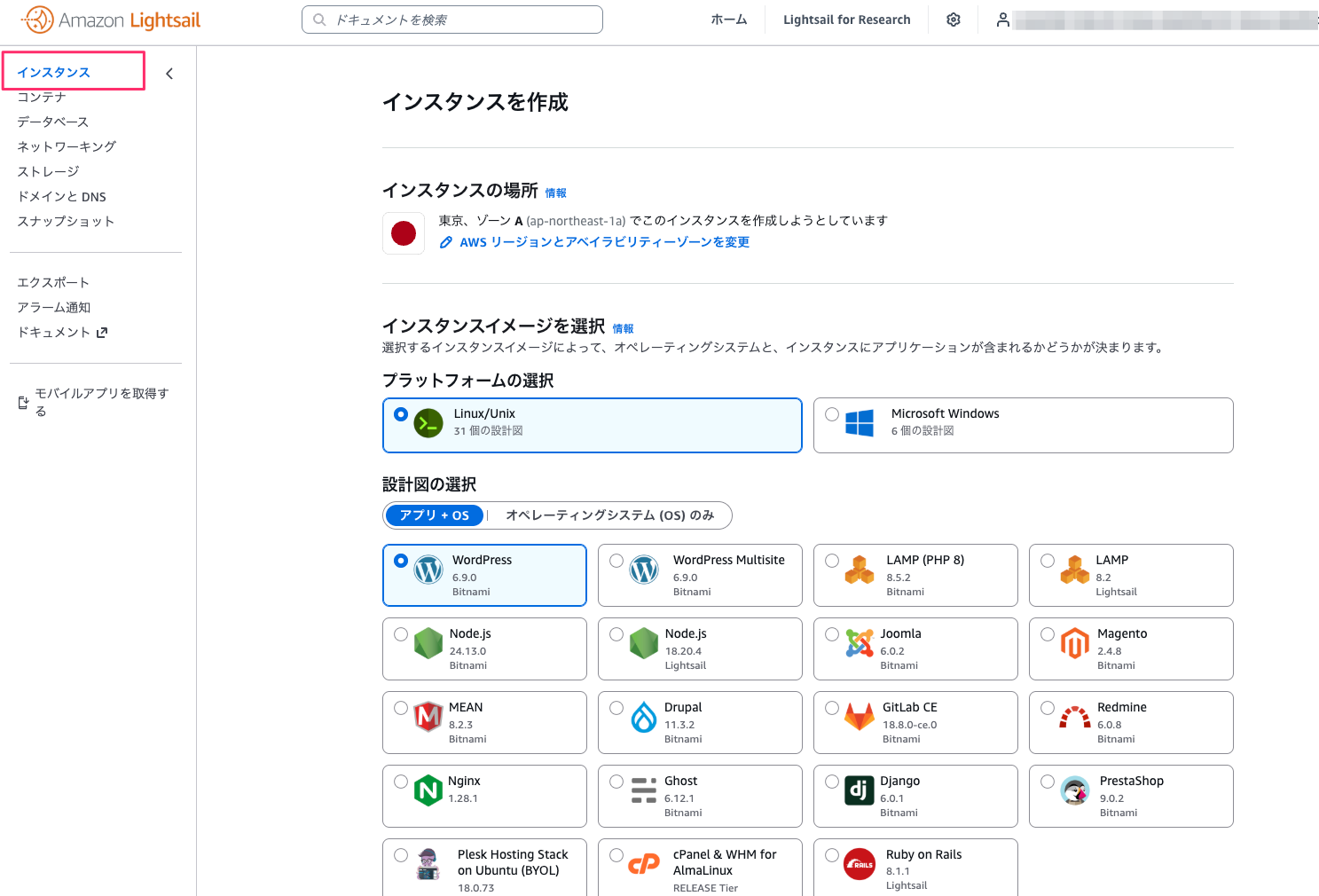Open the settings gear icon
Viewport: 1319px width, 896px height.
[x=954, y=20]
